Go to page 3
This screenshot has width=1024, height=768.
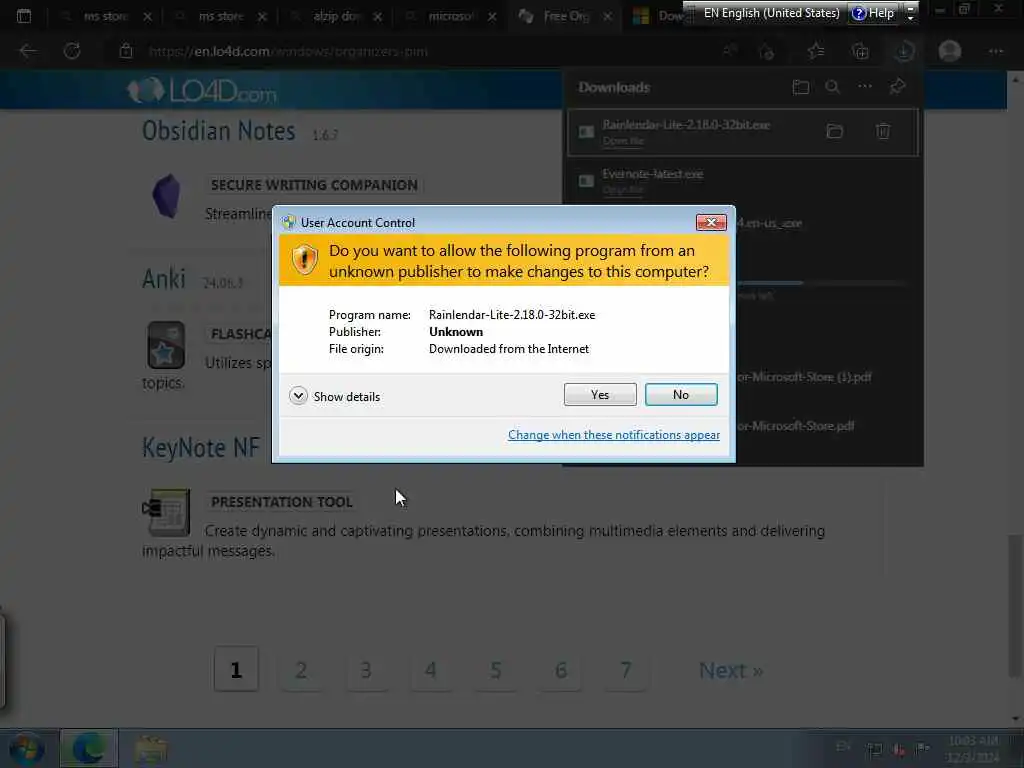coord(366,669)
